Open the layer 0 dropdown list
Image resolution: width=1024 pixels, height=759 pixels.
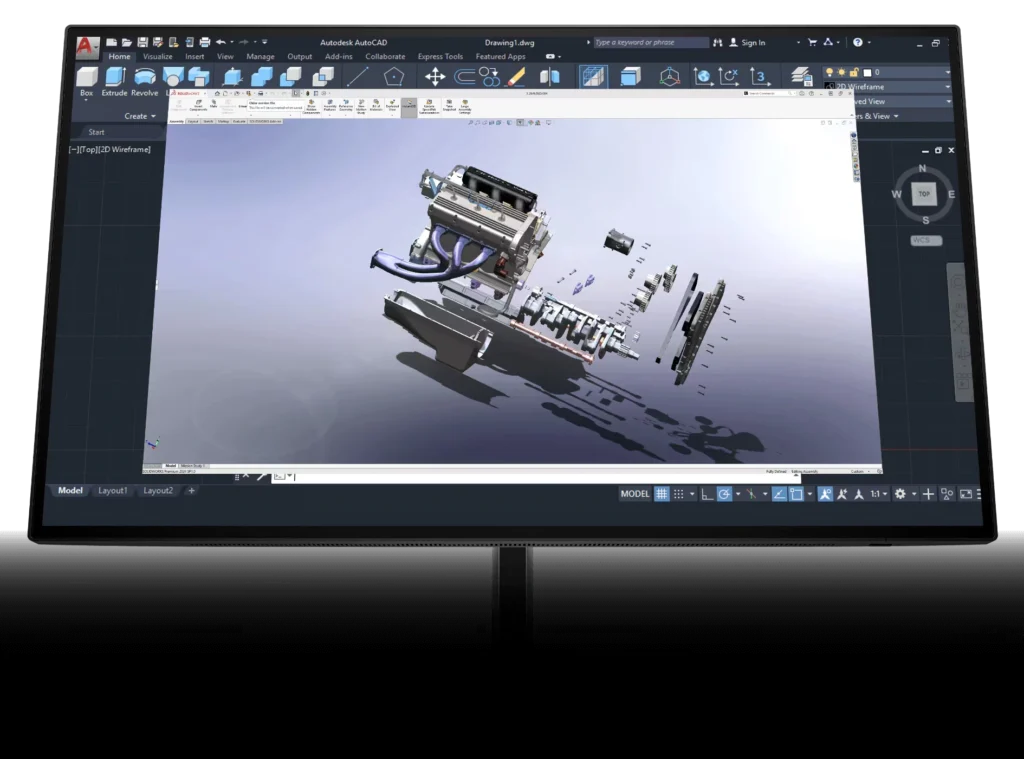[x=948, y=72]
